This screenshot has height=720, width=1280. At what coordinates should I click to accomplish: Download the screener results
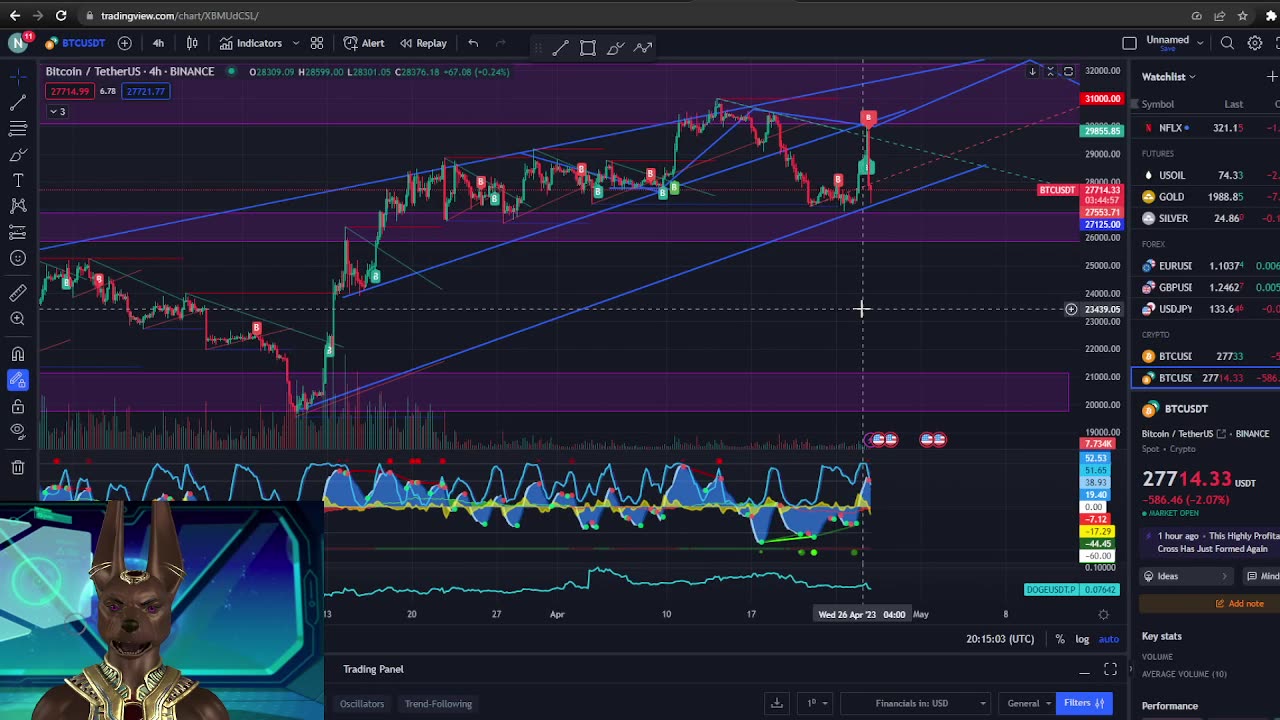(776, 703)
